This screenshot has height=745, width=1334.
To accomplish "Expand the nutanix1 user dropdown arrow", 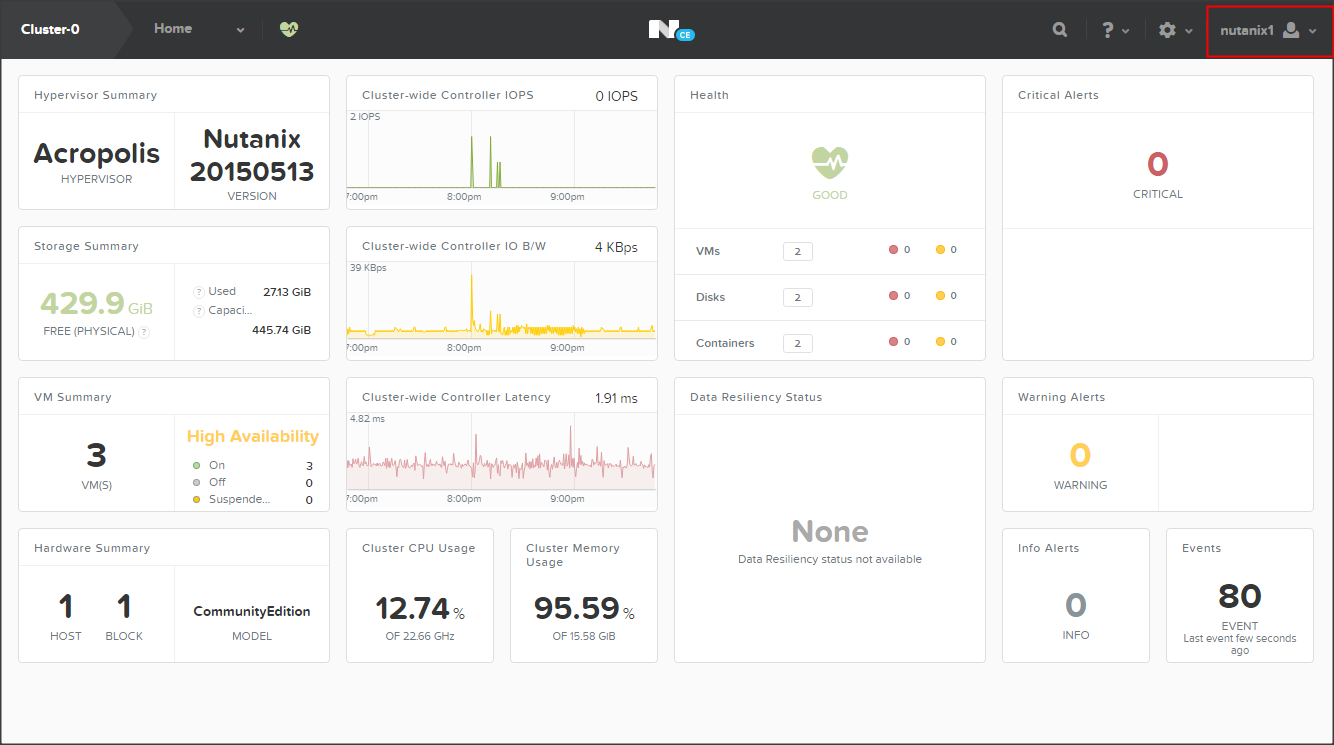I will [x=1313, y=31].
